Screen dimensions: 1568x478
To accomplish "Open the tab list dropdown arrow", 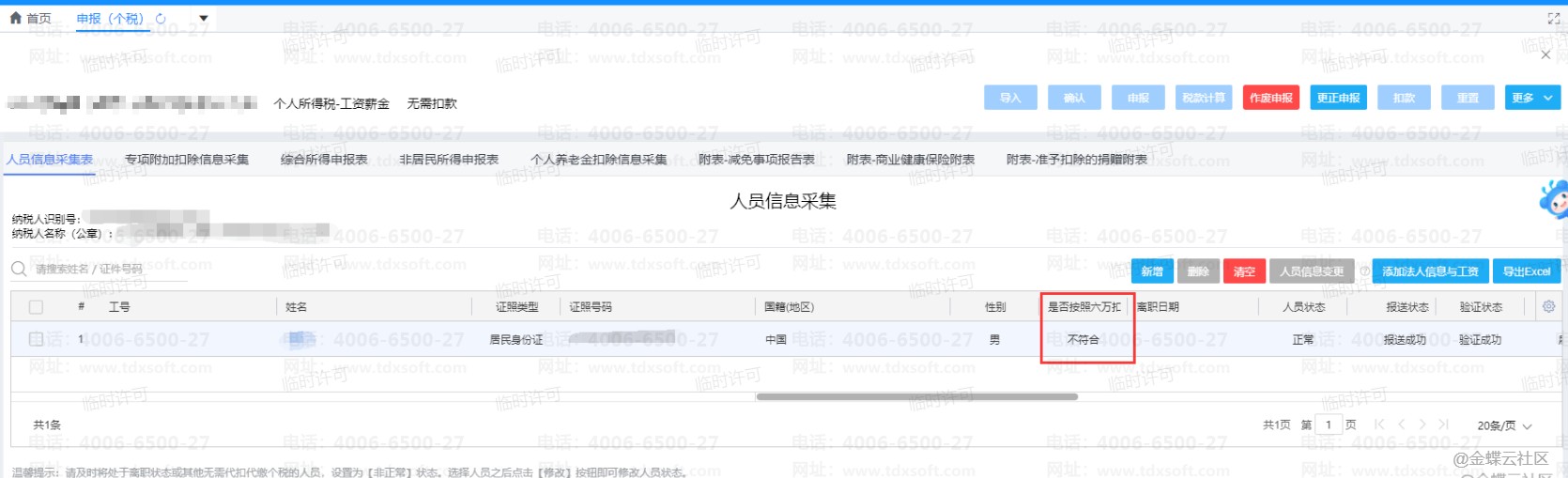I will click(203, 18).
